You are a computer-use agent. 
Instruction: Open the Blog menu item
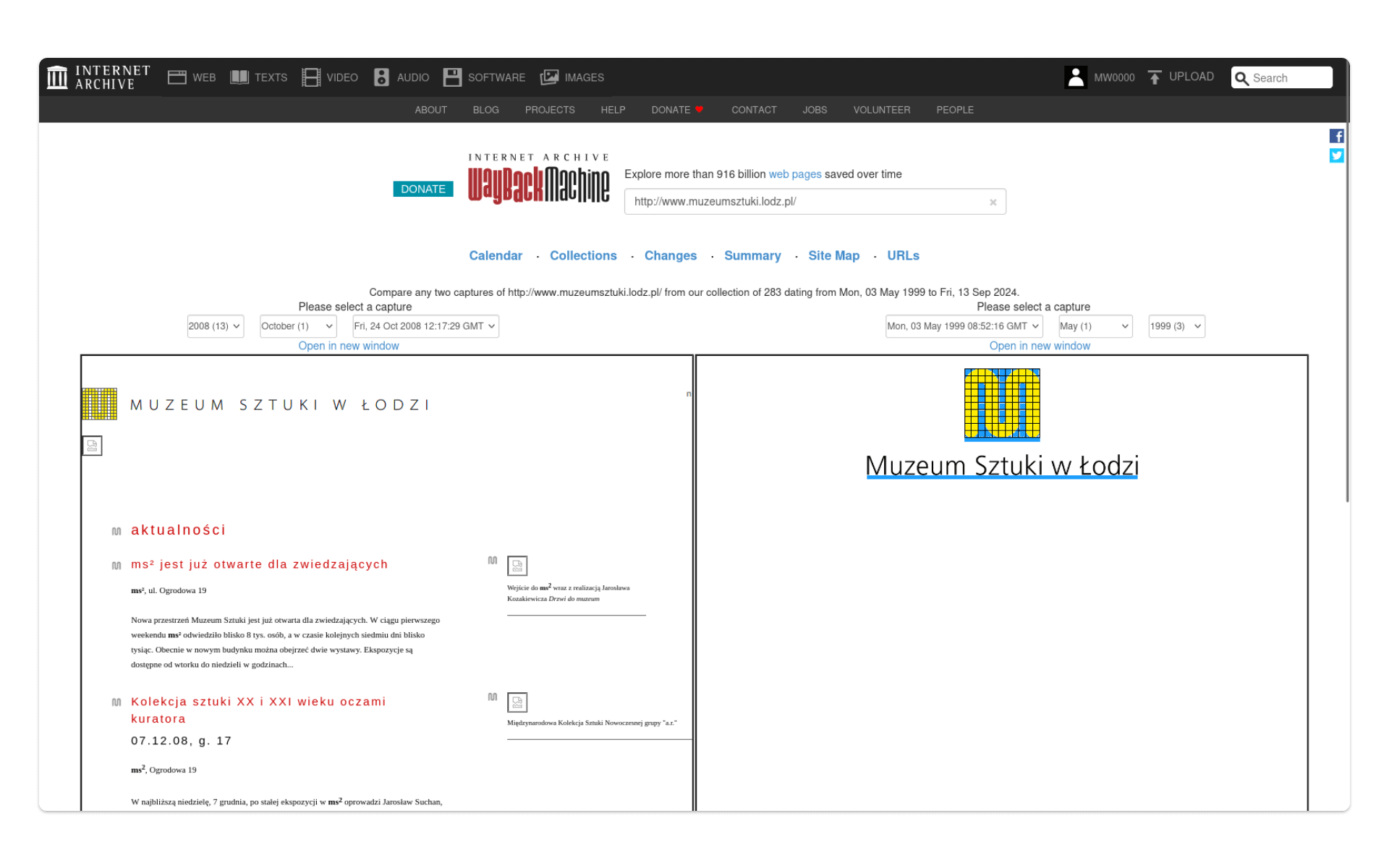[485, 110]
